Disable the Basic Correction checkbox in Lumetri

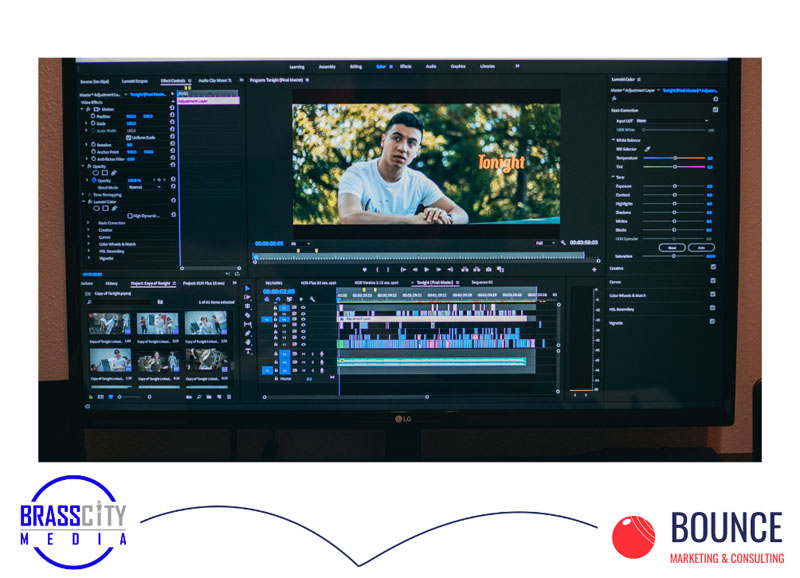point(715,110)
